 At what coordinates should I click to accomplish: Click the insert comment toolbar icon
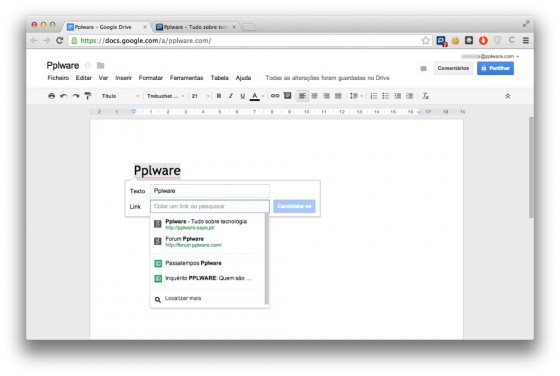(x=287, y=95)
